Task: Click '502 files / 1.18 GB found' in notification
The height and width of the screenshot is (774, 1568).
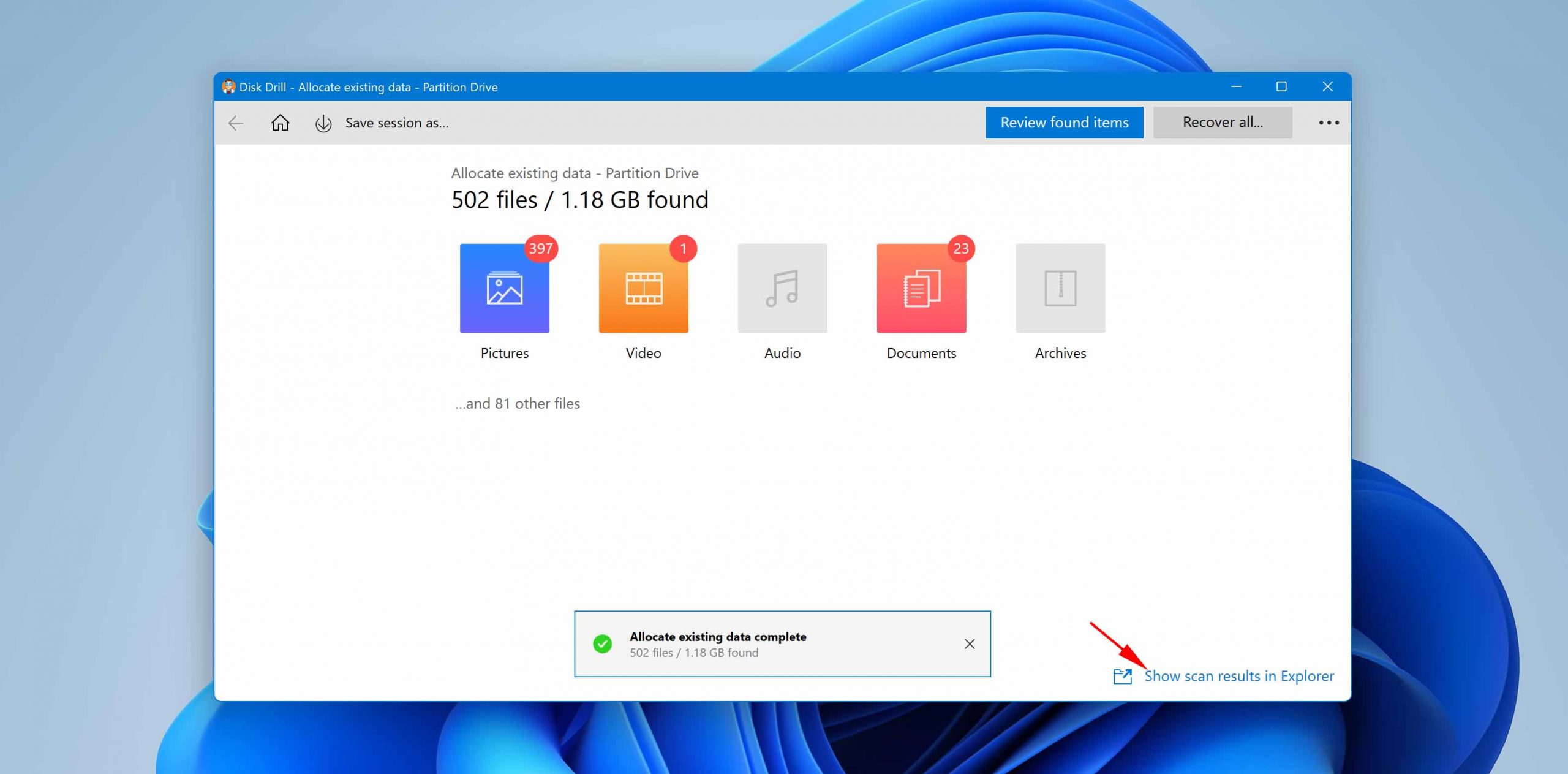Action: pos(694,653)
